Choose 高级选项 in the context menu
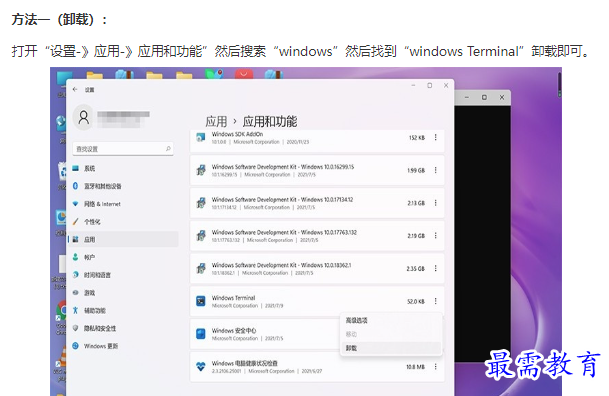This screenshot has width=609, height=396. click(x=357, y=320)
